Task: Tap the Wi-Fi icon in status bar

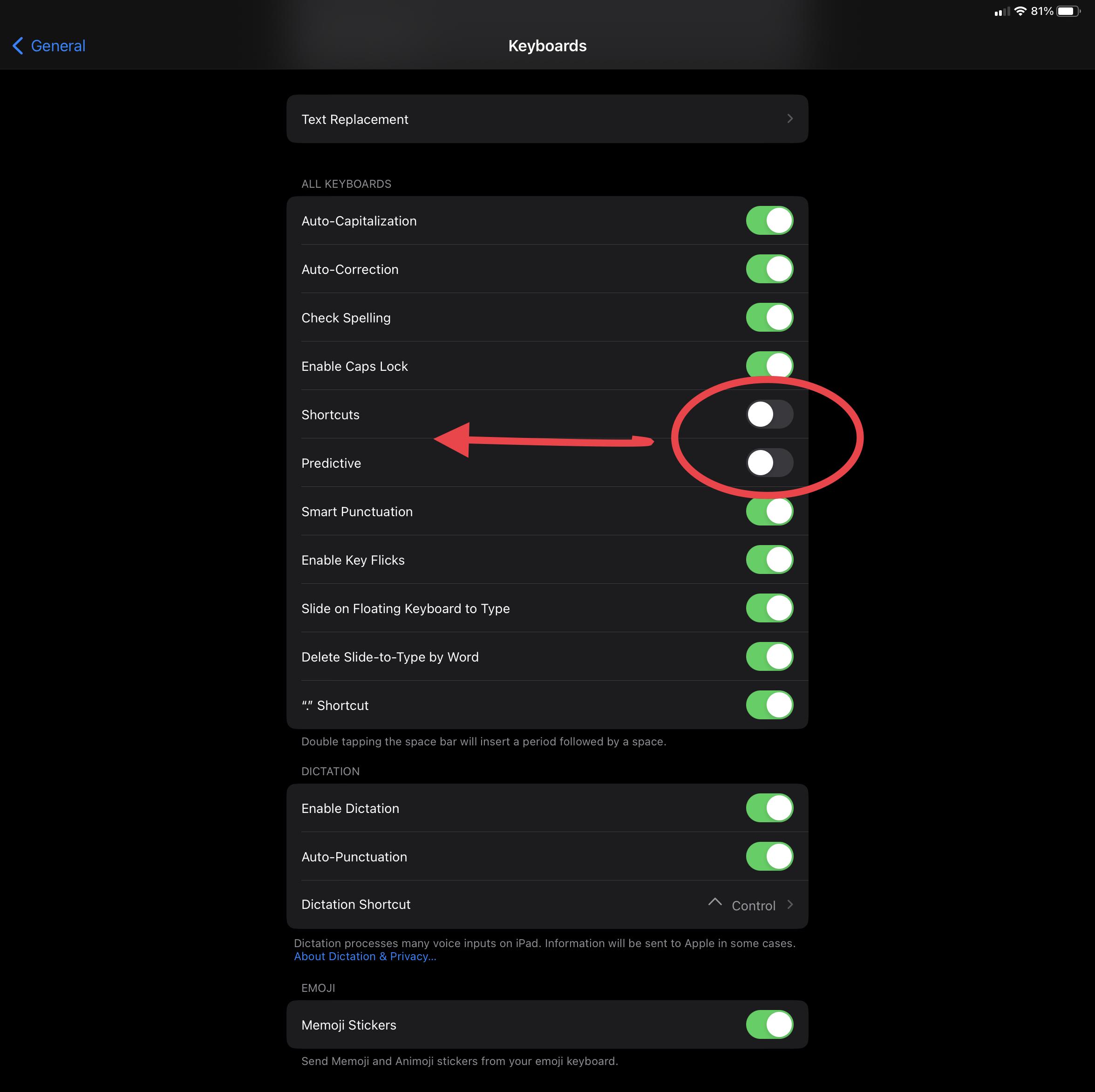Action: coord(1020,11)
